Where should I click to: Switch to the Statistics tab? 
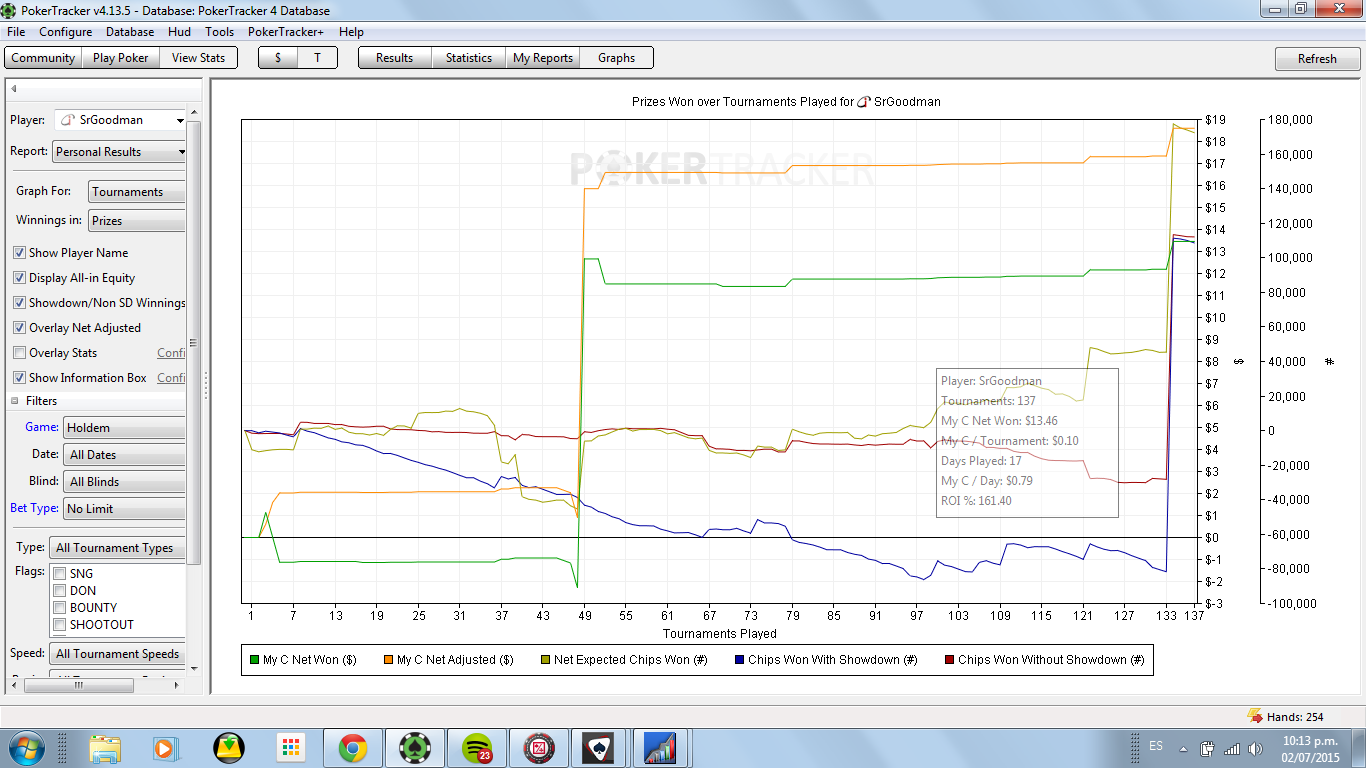click(x=469, y=58)
